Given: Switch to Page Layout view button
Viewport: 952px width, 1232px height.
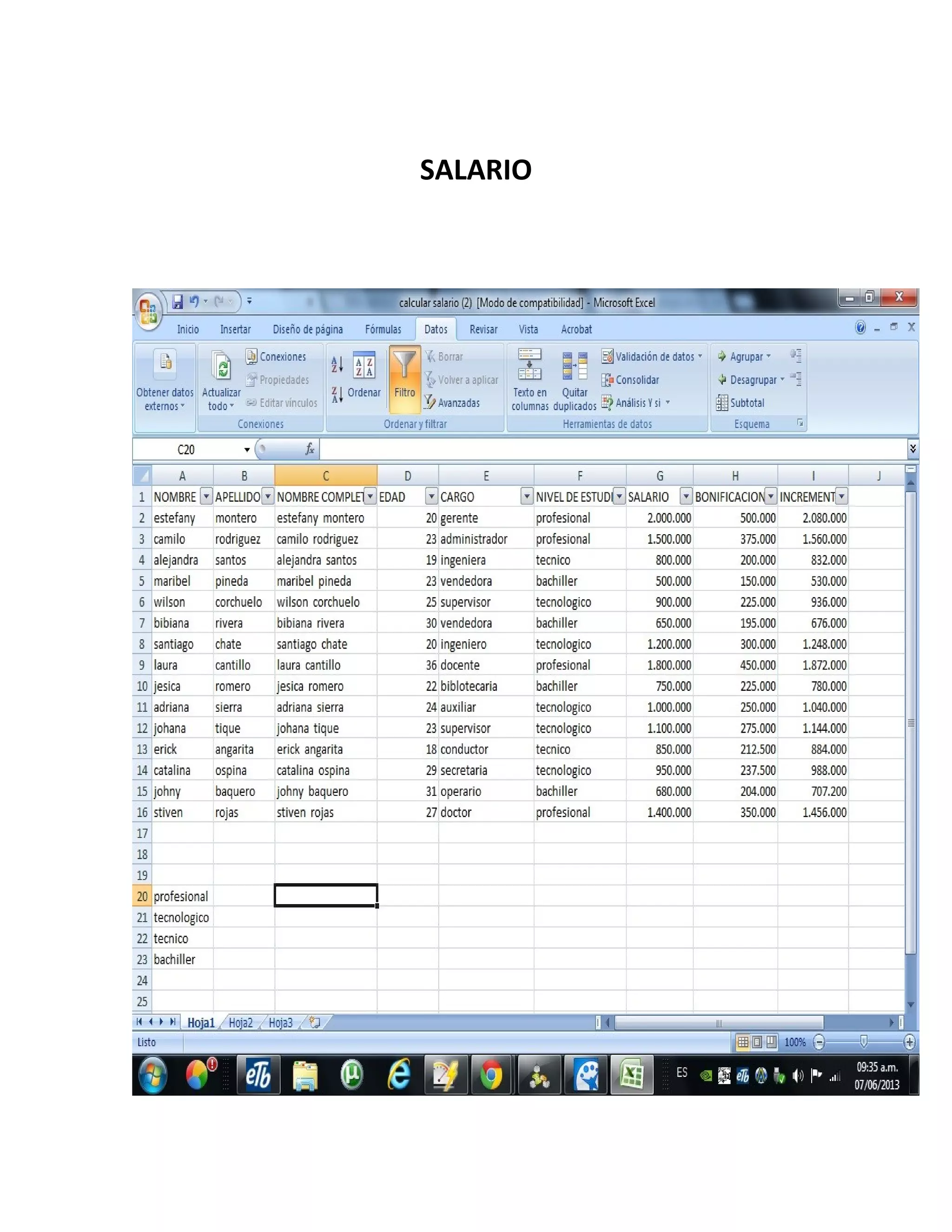Looking at the screenshot, I should click(x=757, y=1042).
